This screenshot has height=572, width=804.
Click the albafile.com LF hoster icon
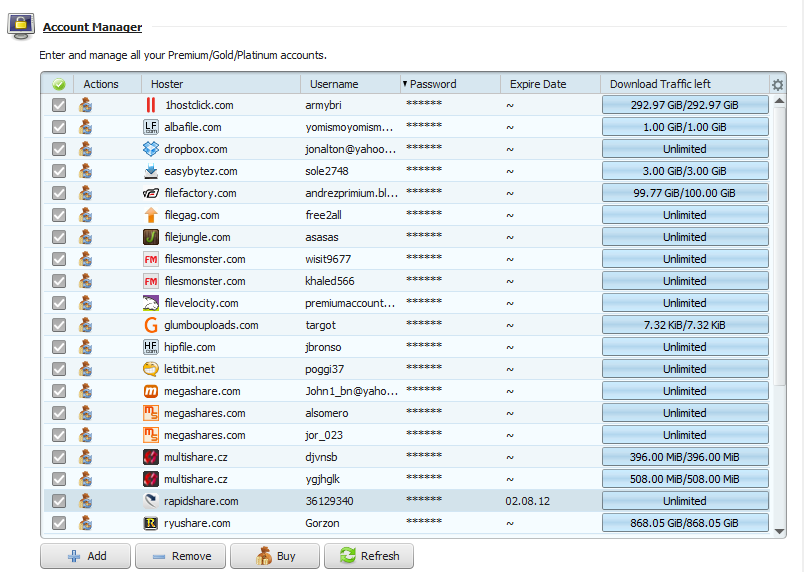click(x=151, y=127)
